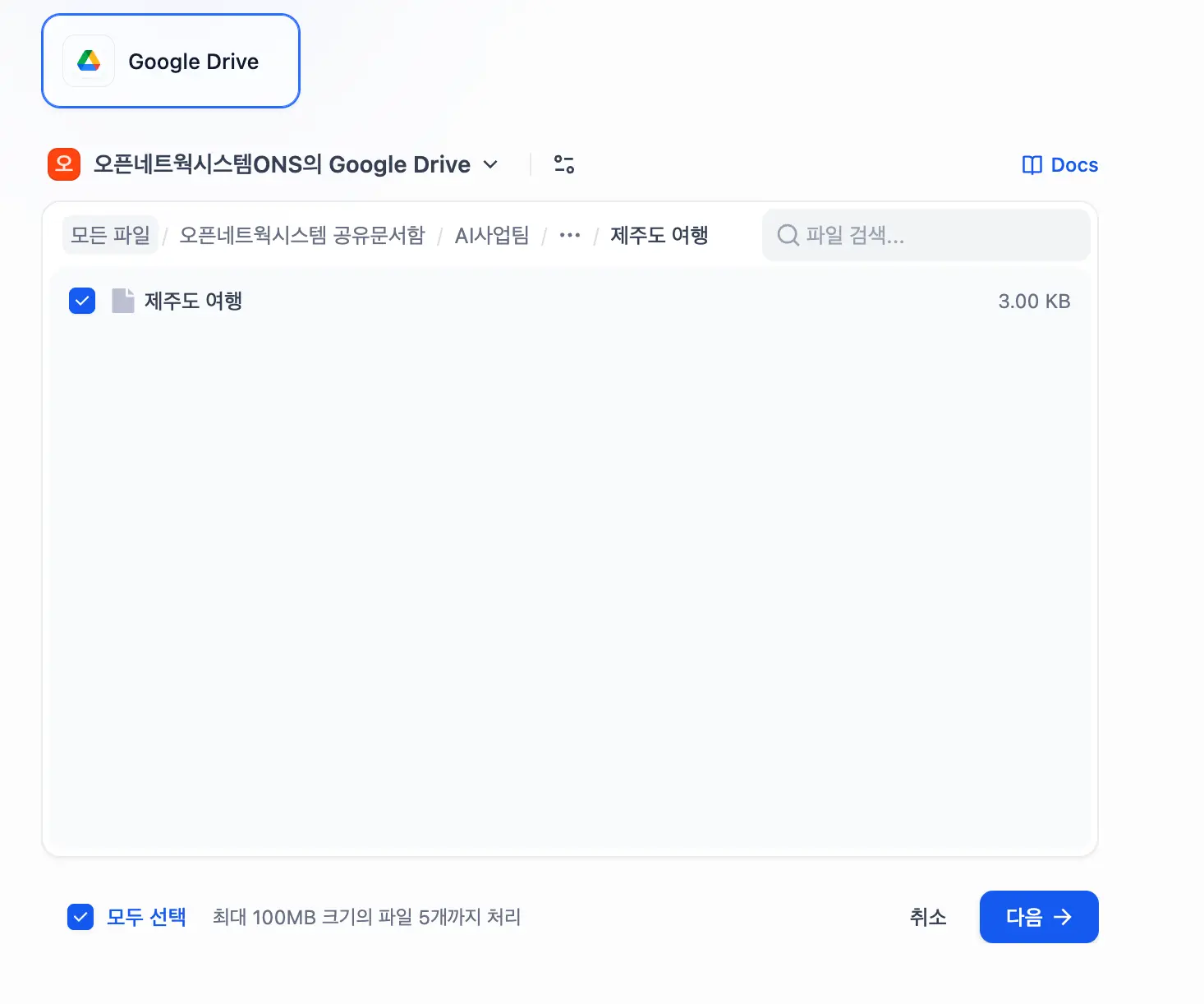Click the document icon of 제주도 여행 file
This screenshot has height=1004, width=1204.
[x=123, y=301]
